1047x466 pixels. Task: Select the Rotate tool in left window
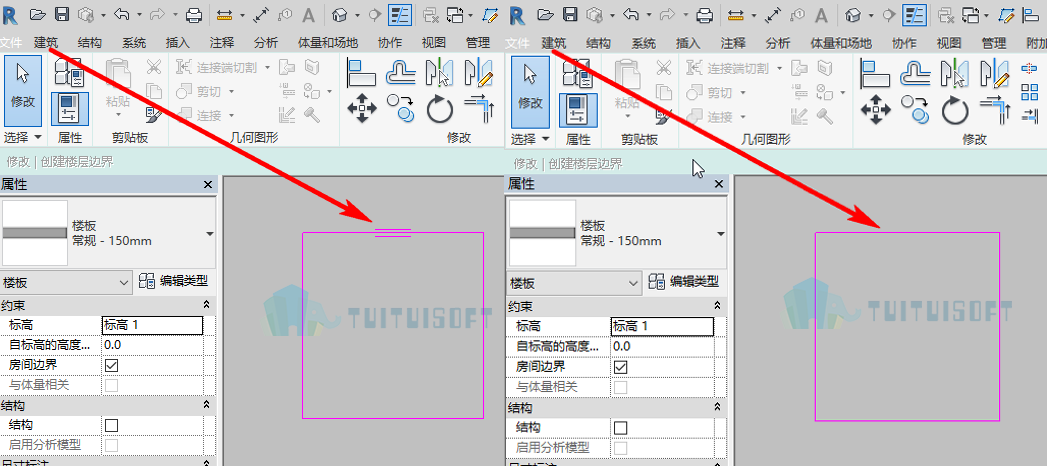[439, 109]
